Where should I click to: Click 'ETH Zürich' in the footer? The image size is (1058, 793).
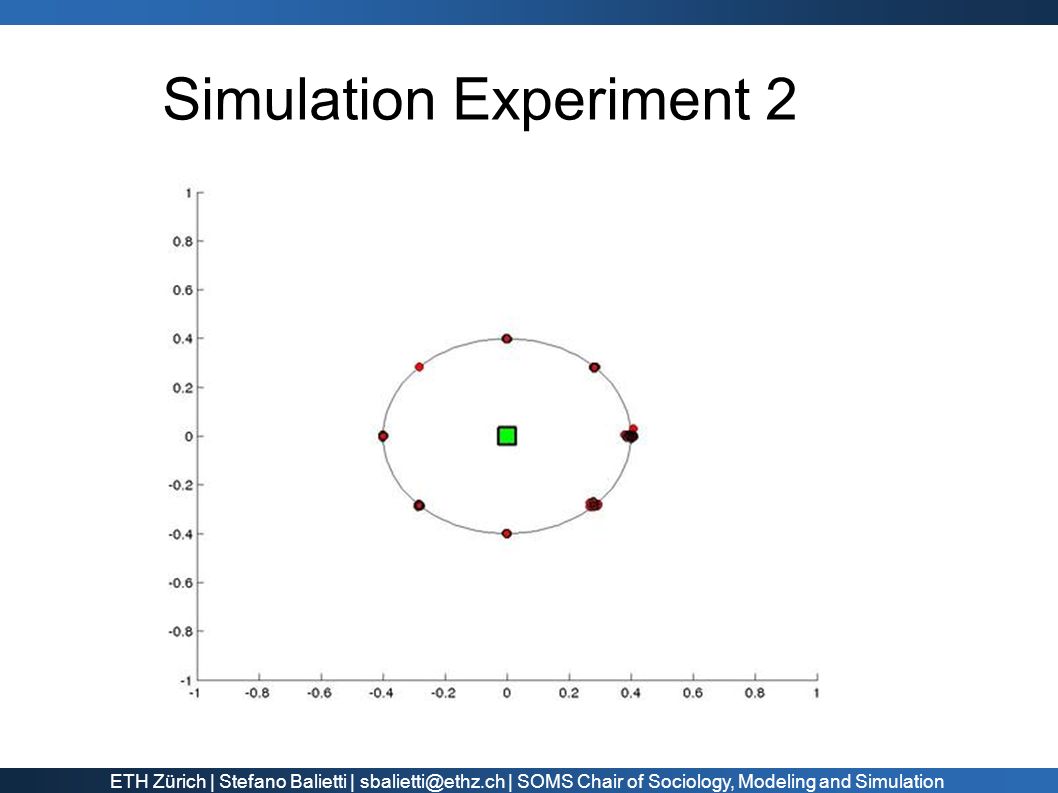pos(158,782)
